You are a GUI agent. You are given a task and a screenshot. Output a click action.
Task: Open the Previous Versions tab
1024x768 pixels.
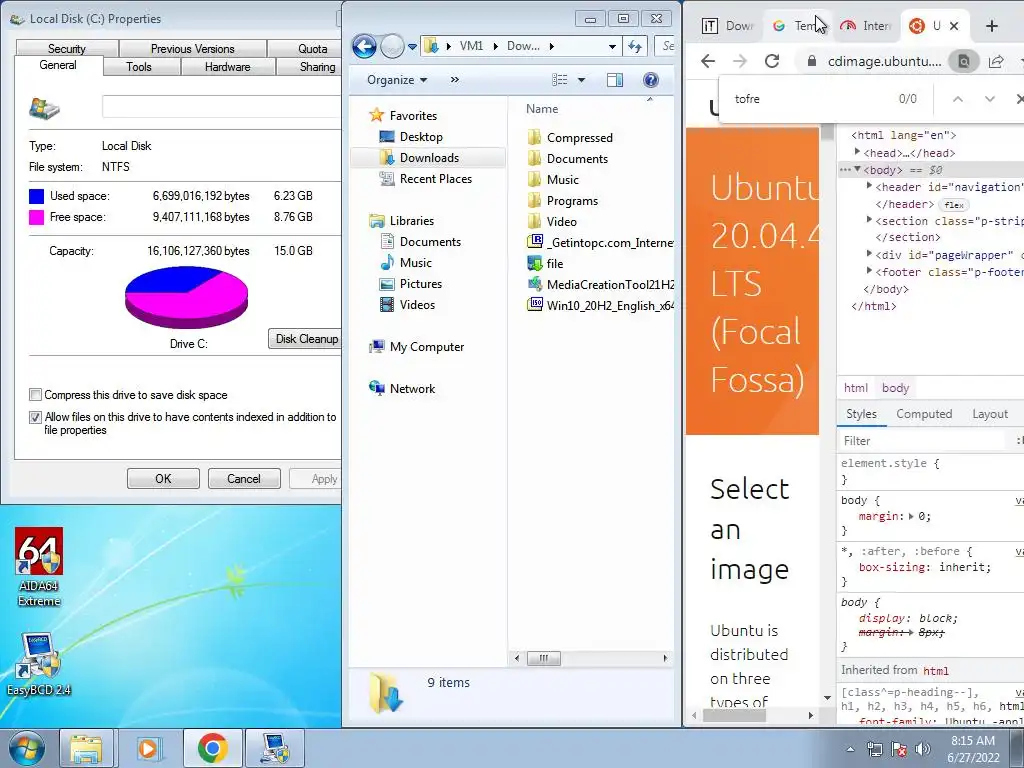[193, 48]
